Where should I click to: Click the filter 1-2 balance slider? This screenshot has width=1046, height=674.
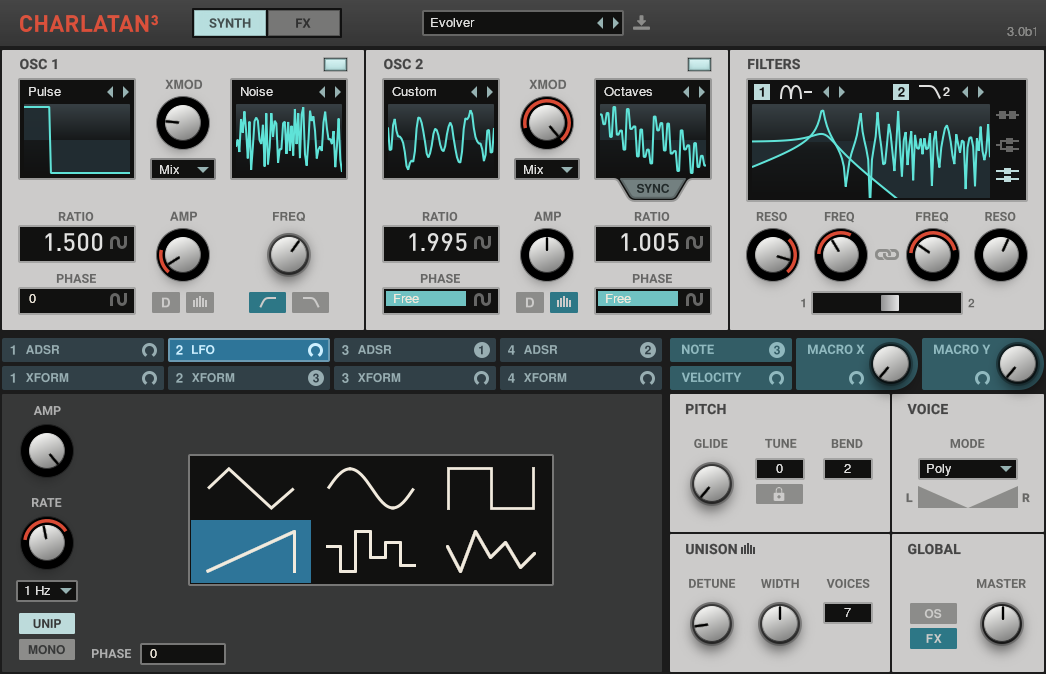tap(887, 303)
